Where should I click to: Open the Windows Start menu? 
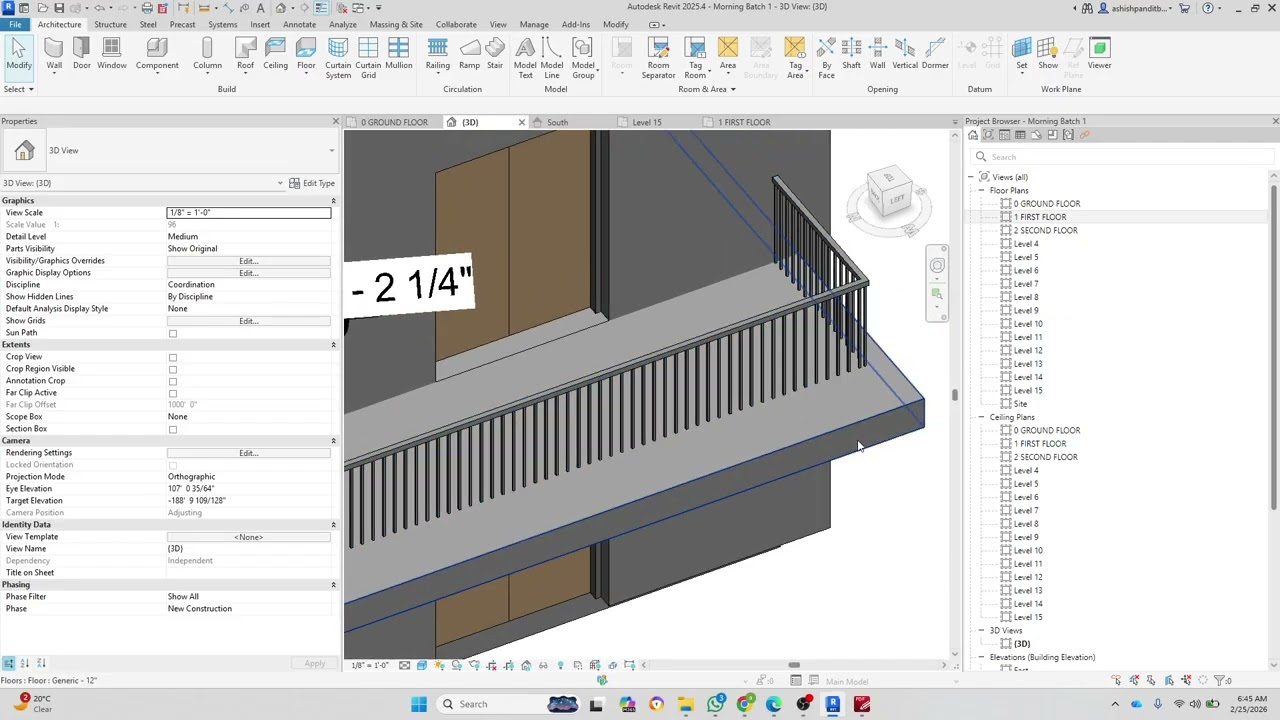point(419,704)
